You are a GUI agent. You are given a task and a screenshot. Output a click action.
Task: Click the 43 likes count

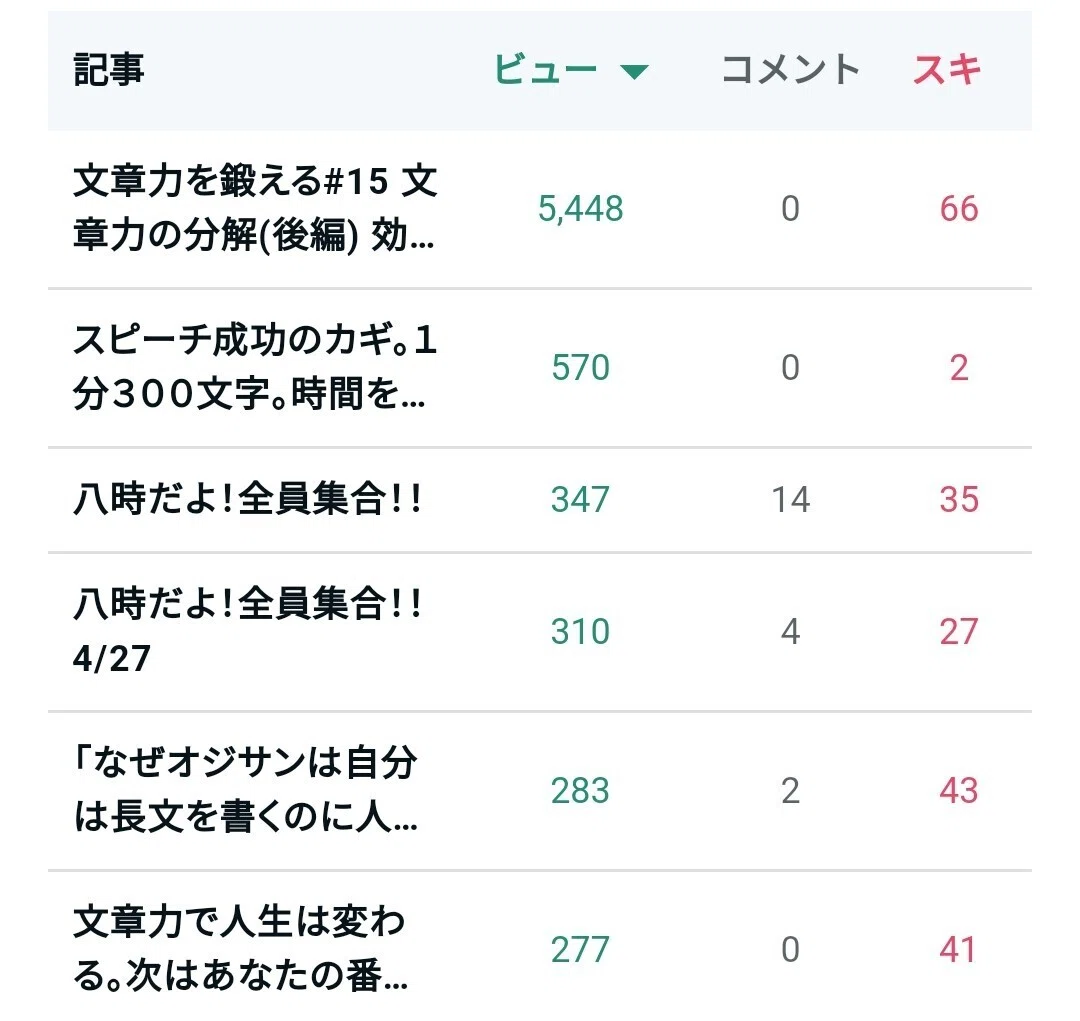(959, 790)
